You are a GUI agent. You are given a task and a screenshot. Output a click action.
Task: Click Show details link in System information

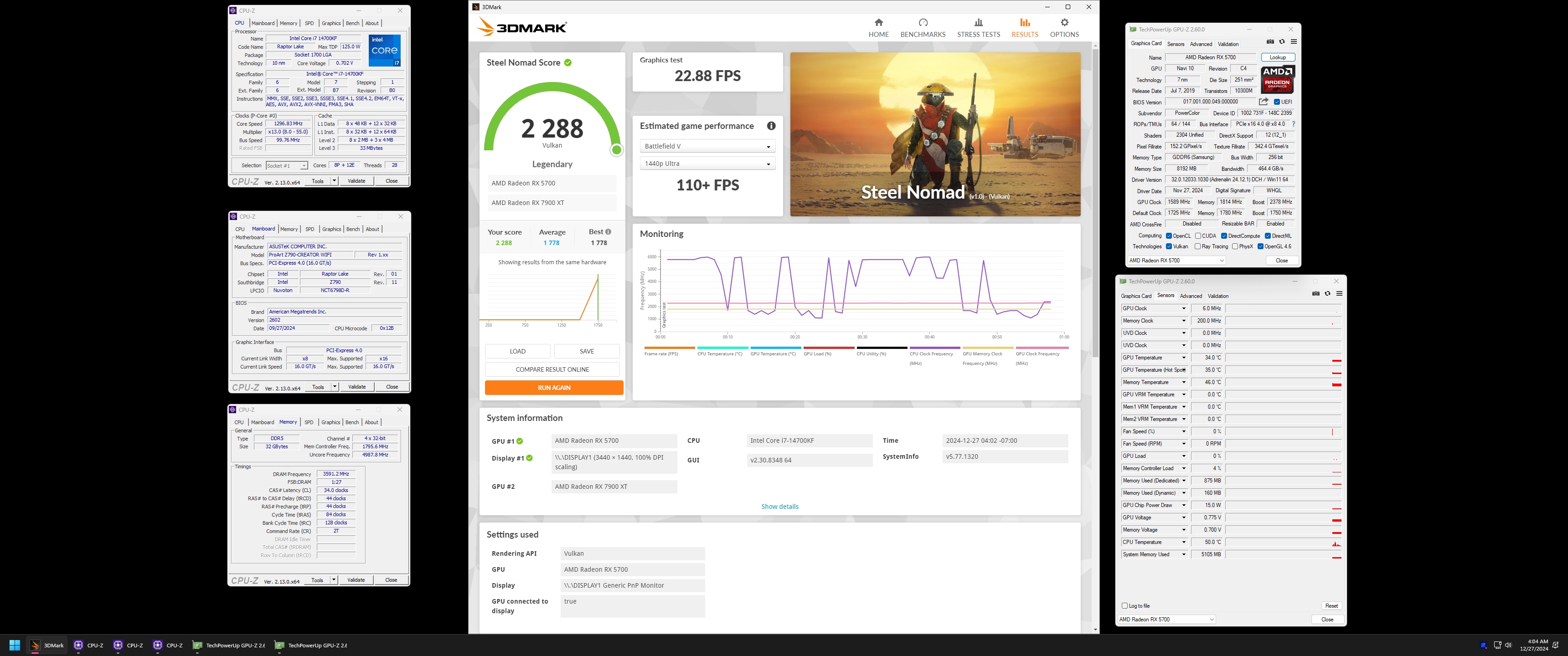pos(780,506)
